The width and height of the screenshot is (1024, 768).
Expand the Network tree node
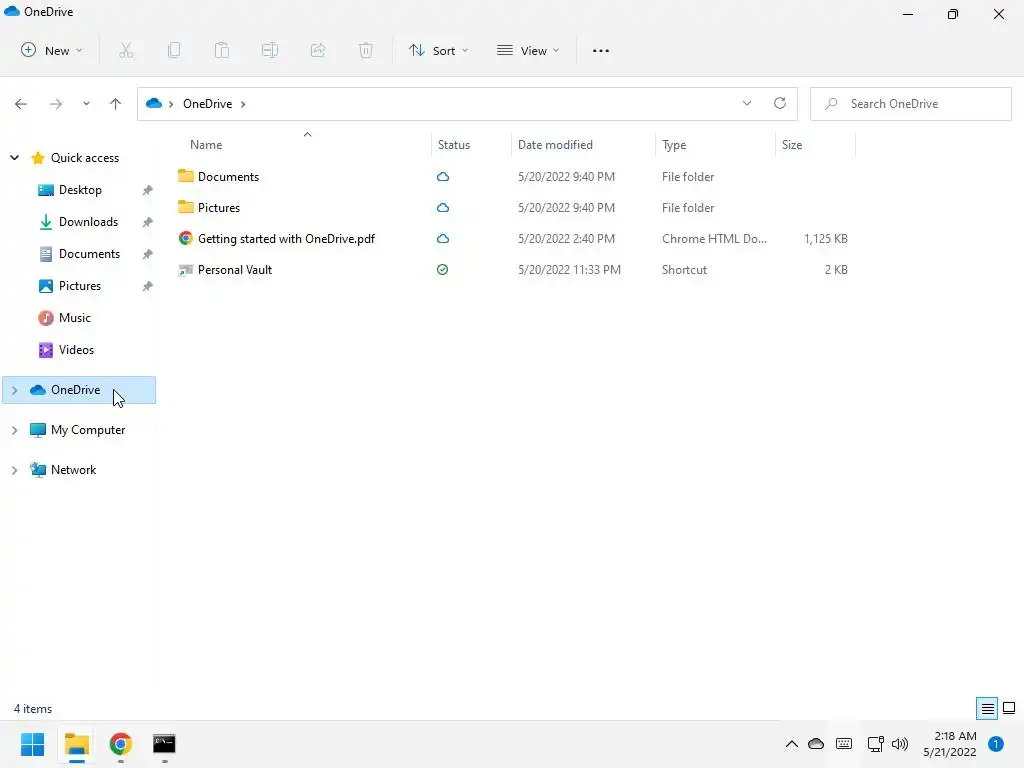click(14, 470)
